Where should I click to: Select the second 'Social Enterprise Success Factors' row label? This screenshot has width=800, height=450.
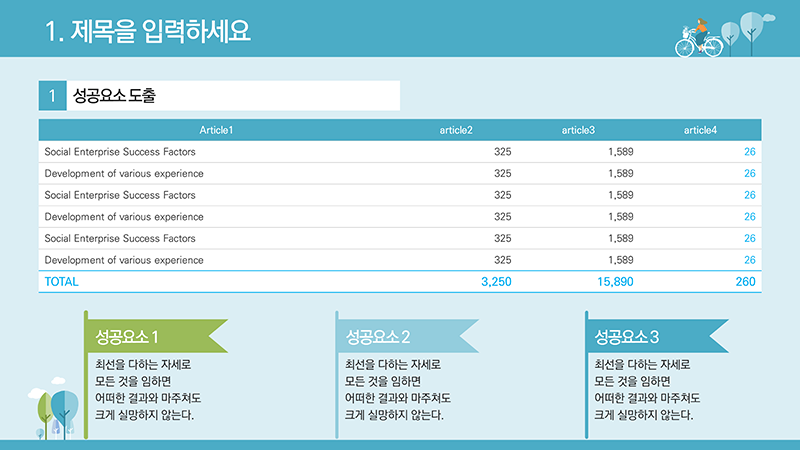pyautogui.click(x=120, y=195)
